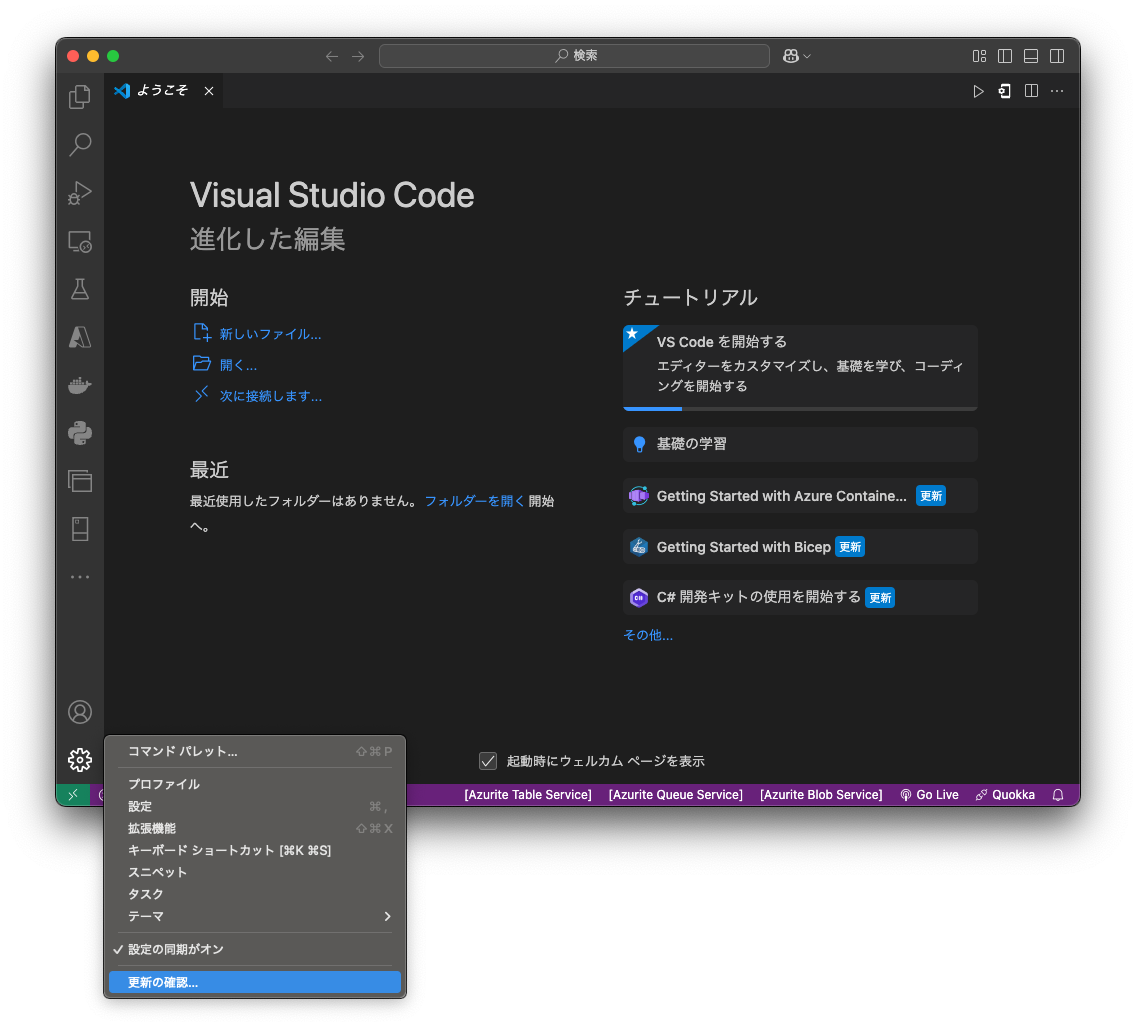Choose 拡張機能 from the menu
This screenshot has height=1025, width=1136.
coord(254,829)
